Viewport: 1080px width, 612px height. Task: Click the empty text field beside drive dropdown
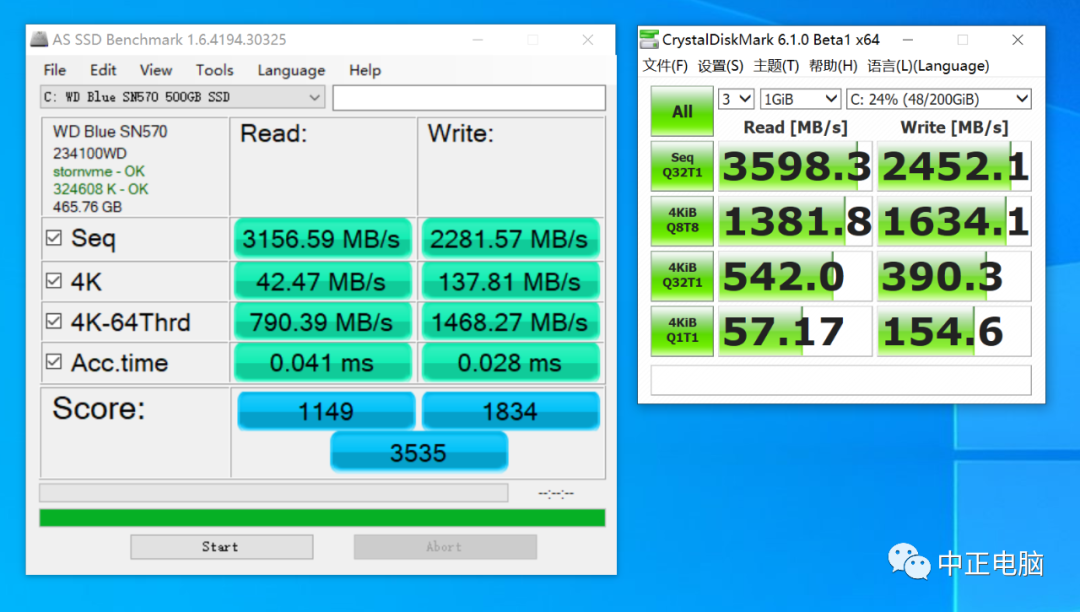coord(469,98)
